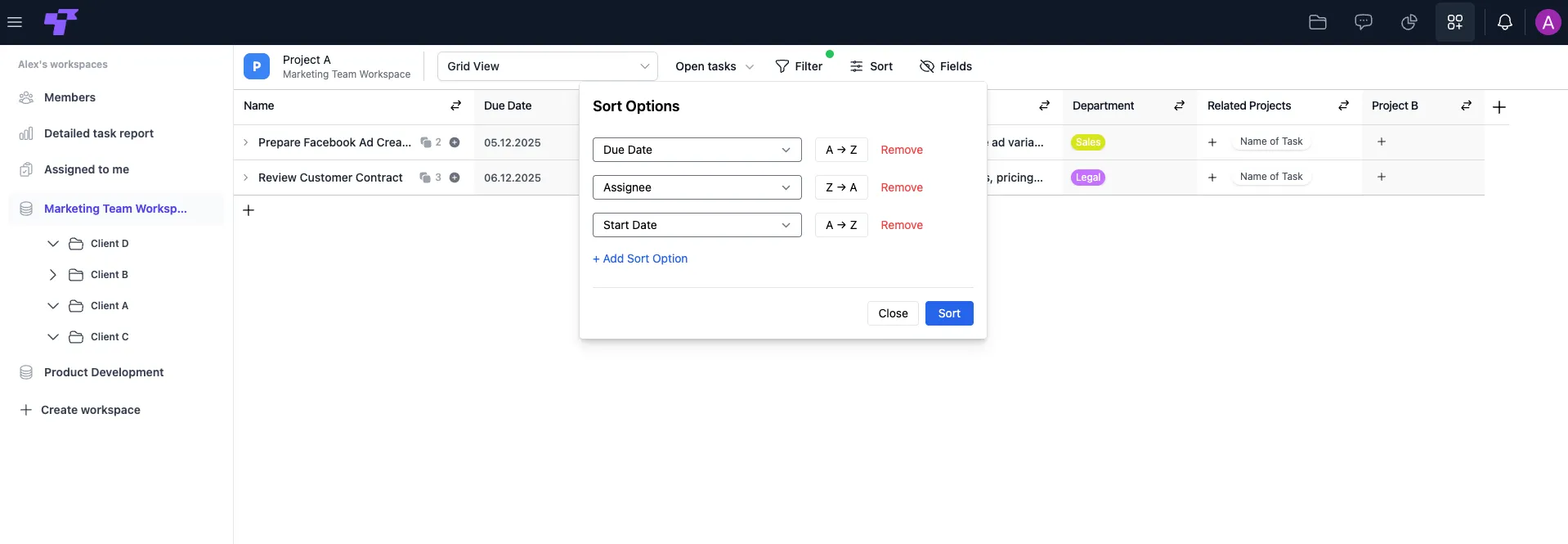Click the Legal department tag

1088,178
